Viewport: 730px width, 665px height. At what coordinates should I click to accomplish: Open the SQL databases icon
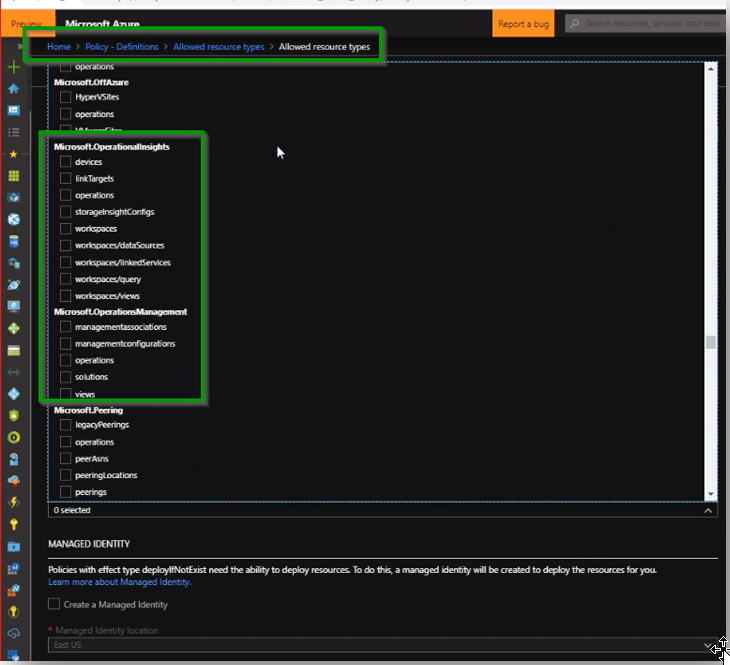click(14, 241)
